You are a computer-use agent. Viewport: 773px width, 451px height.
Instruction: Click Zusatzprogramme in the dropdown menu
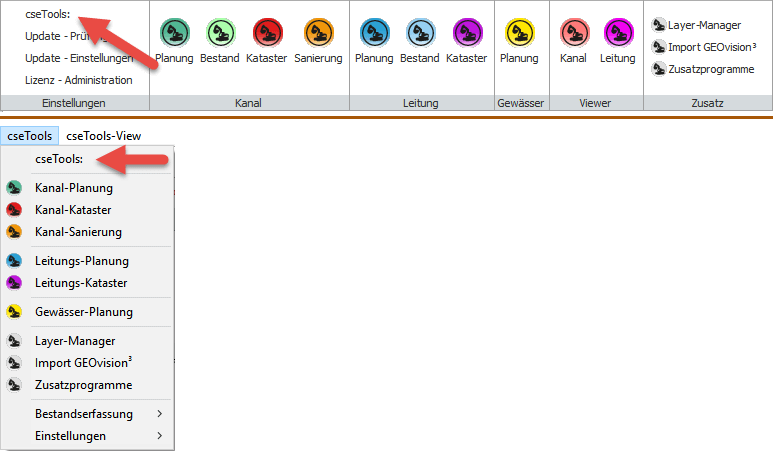coord(83,385)
